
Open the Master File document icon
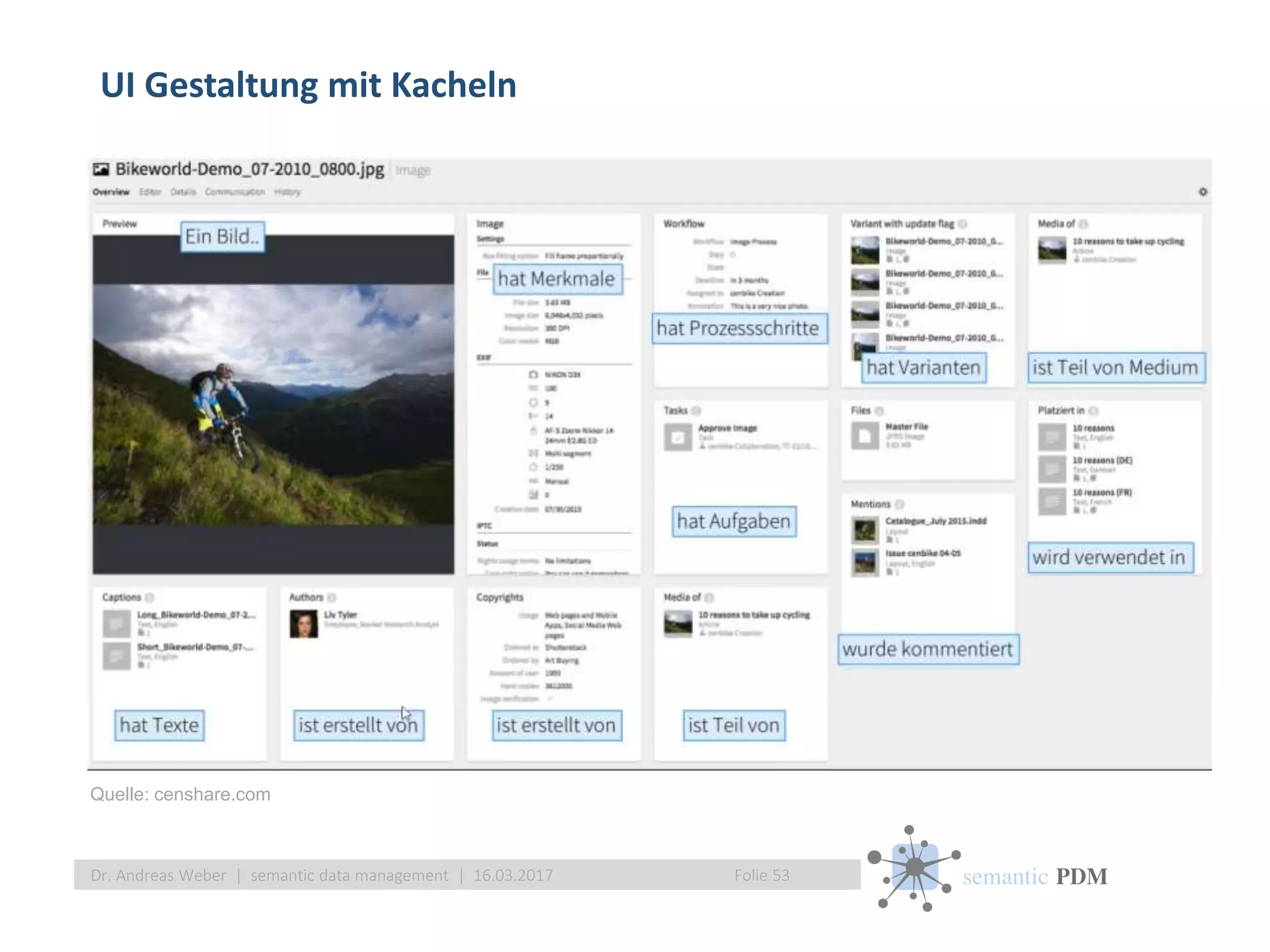point(865,436)
